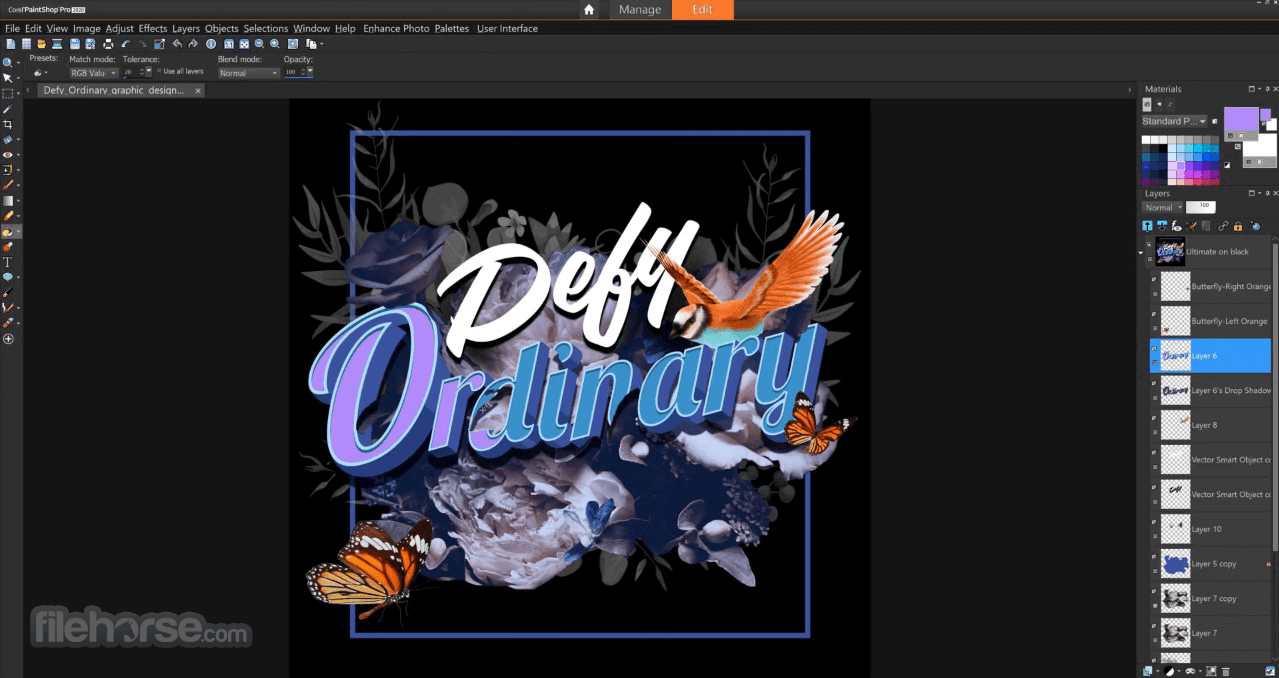Select the Crop tool
Image resolution: width=1279 pixels, height=678 pixels.
click(7, 124)
